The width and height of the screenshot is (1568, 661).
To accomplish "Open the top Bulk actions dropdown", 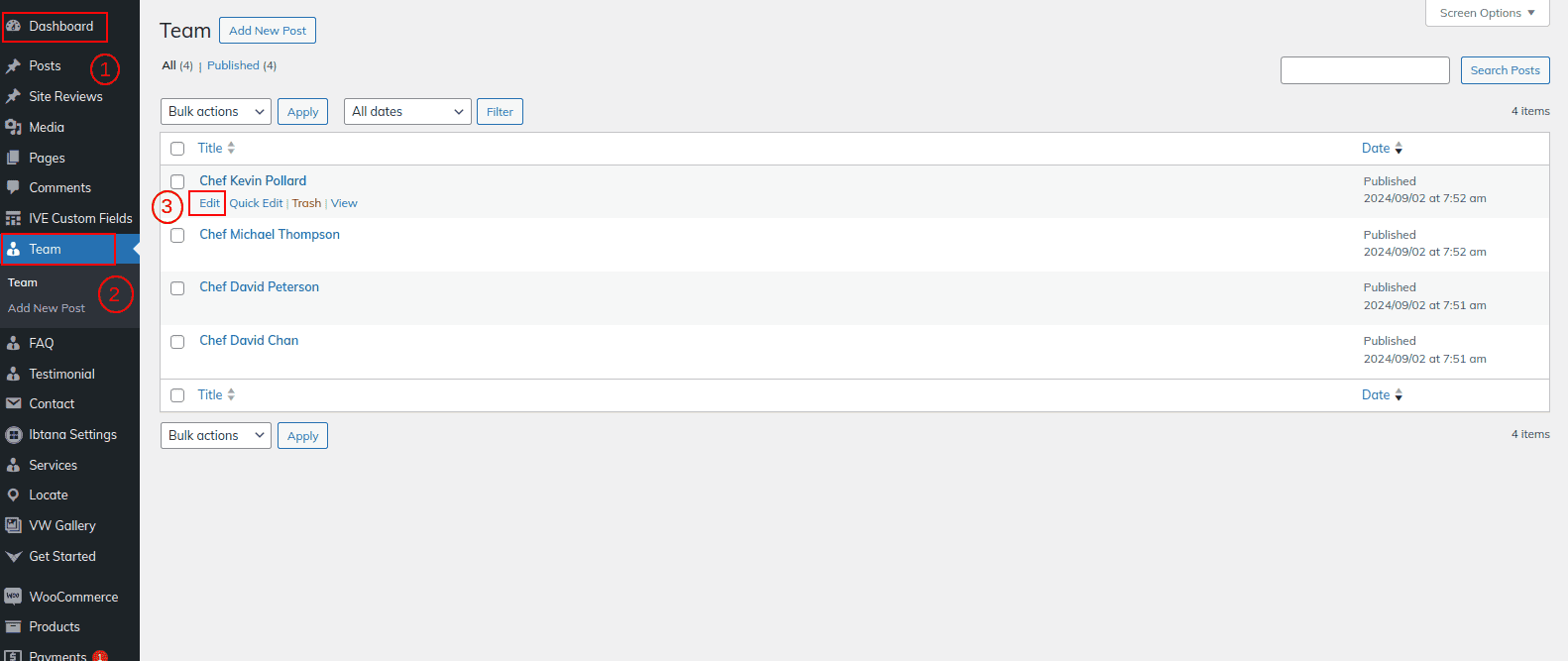I will pos(215,112).
